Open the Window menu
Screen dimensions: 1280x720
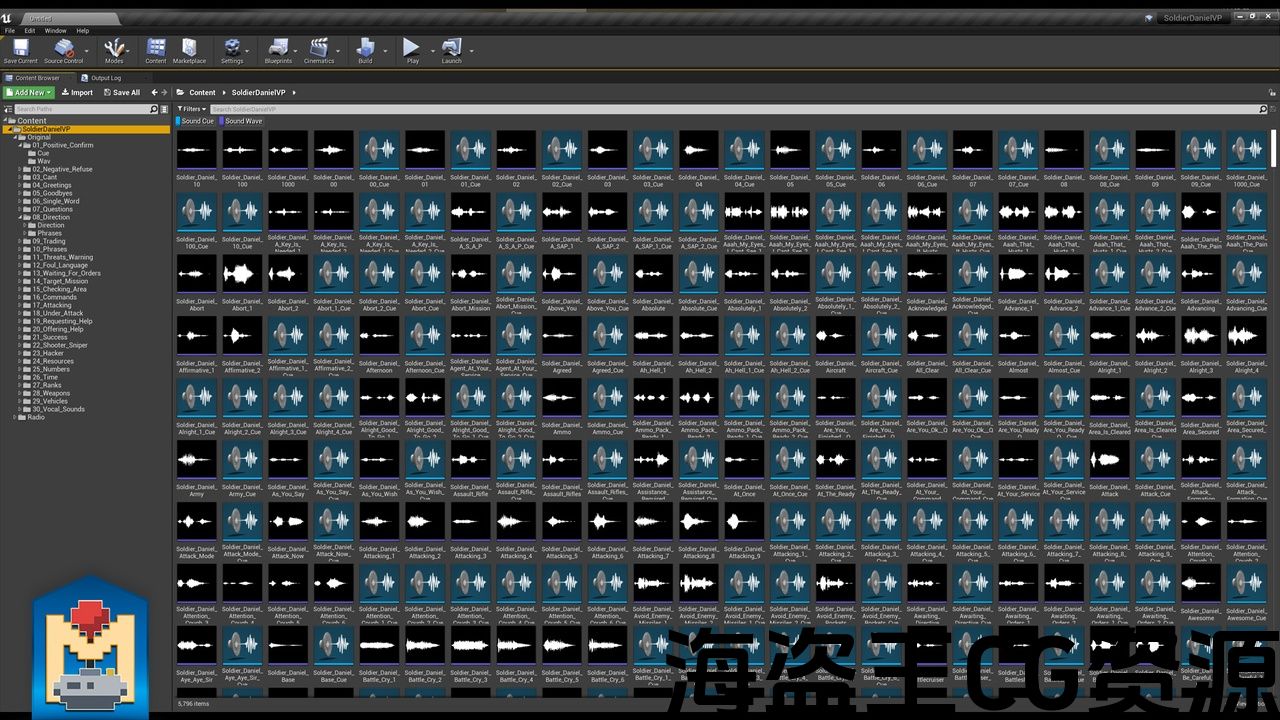55,31
